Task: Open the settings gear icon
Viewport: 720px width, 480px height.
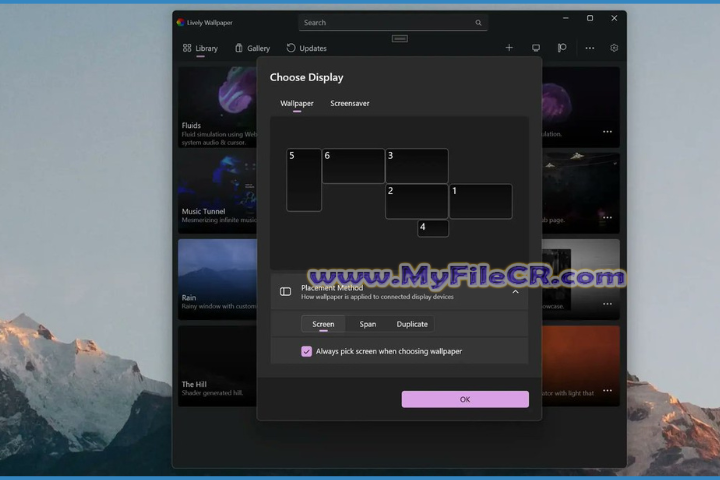Action: click(614, 48)
